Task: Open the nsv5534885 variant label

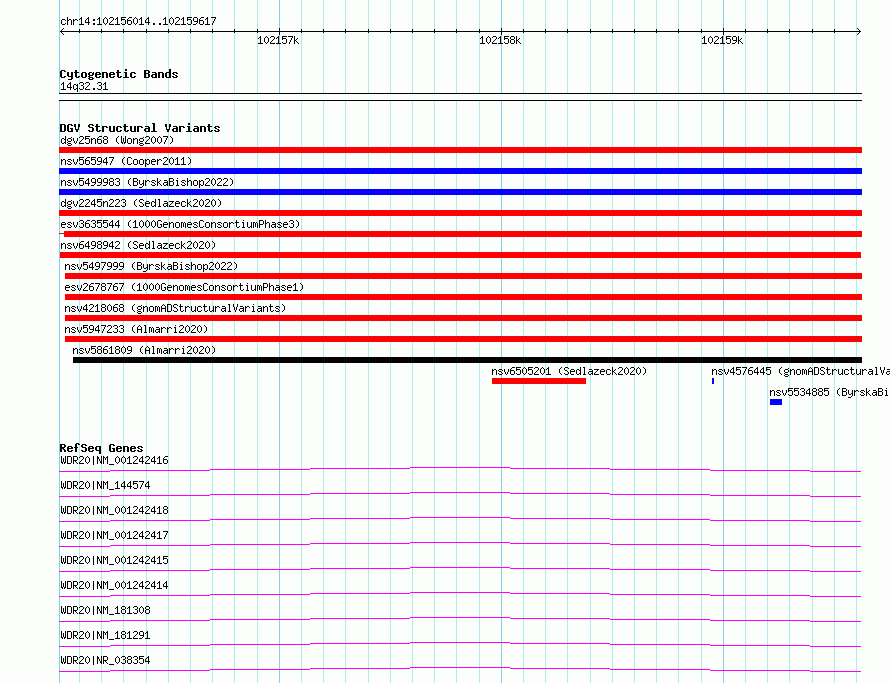Action: [x=829, y=392]
